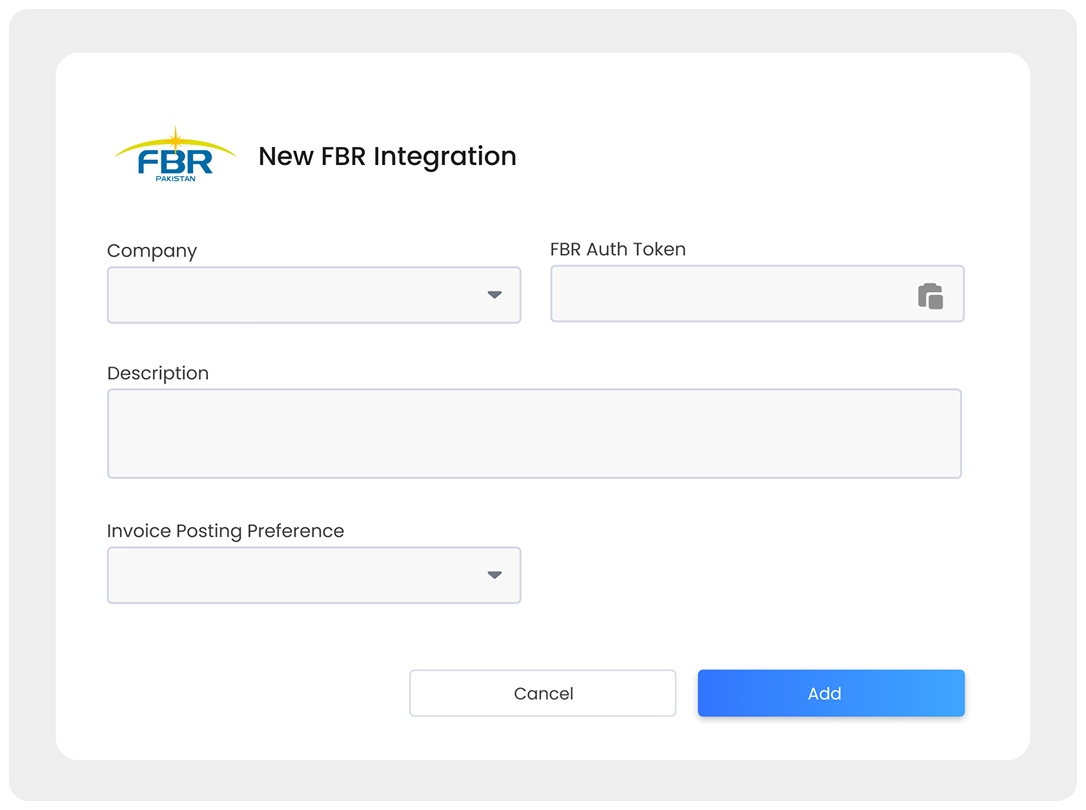This screenshot has width=1086, height=810.
Task: Click inside the Description text area
Action: [534, 433]
